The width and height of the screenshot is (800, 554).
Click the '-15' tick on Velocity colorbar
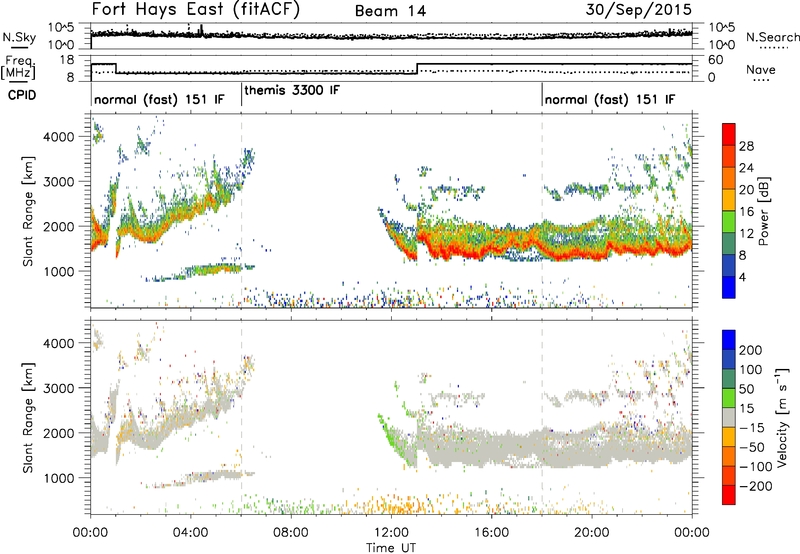[x=752, y=427]
